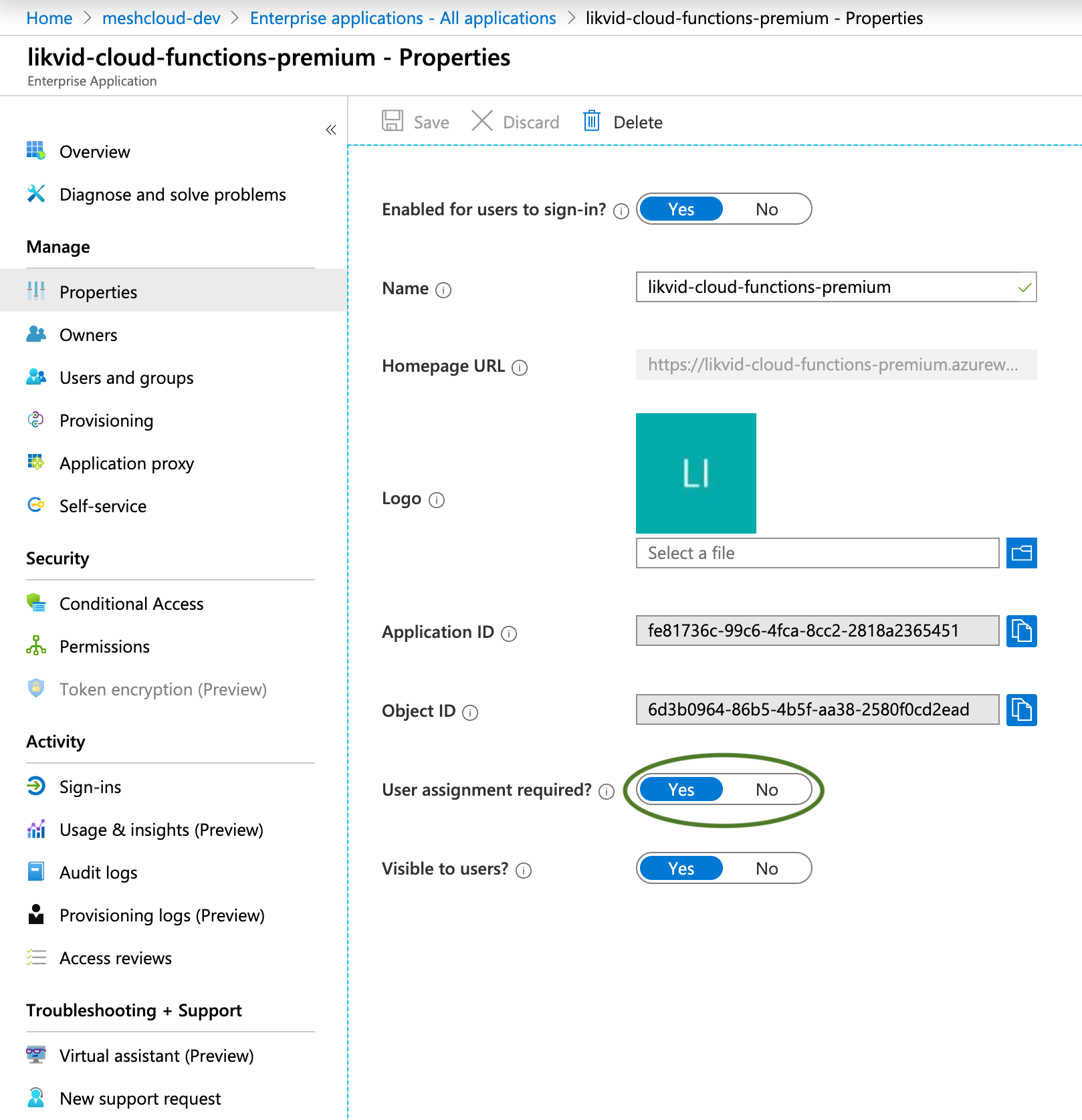This screenshot has height=1120, width=1082.
Task: Click info icon beside User assignment required
Action: coord(607,792)
